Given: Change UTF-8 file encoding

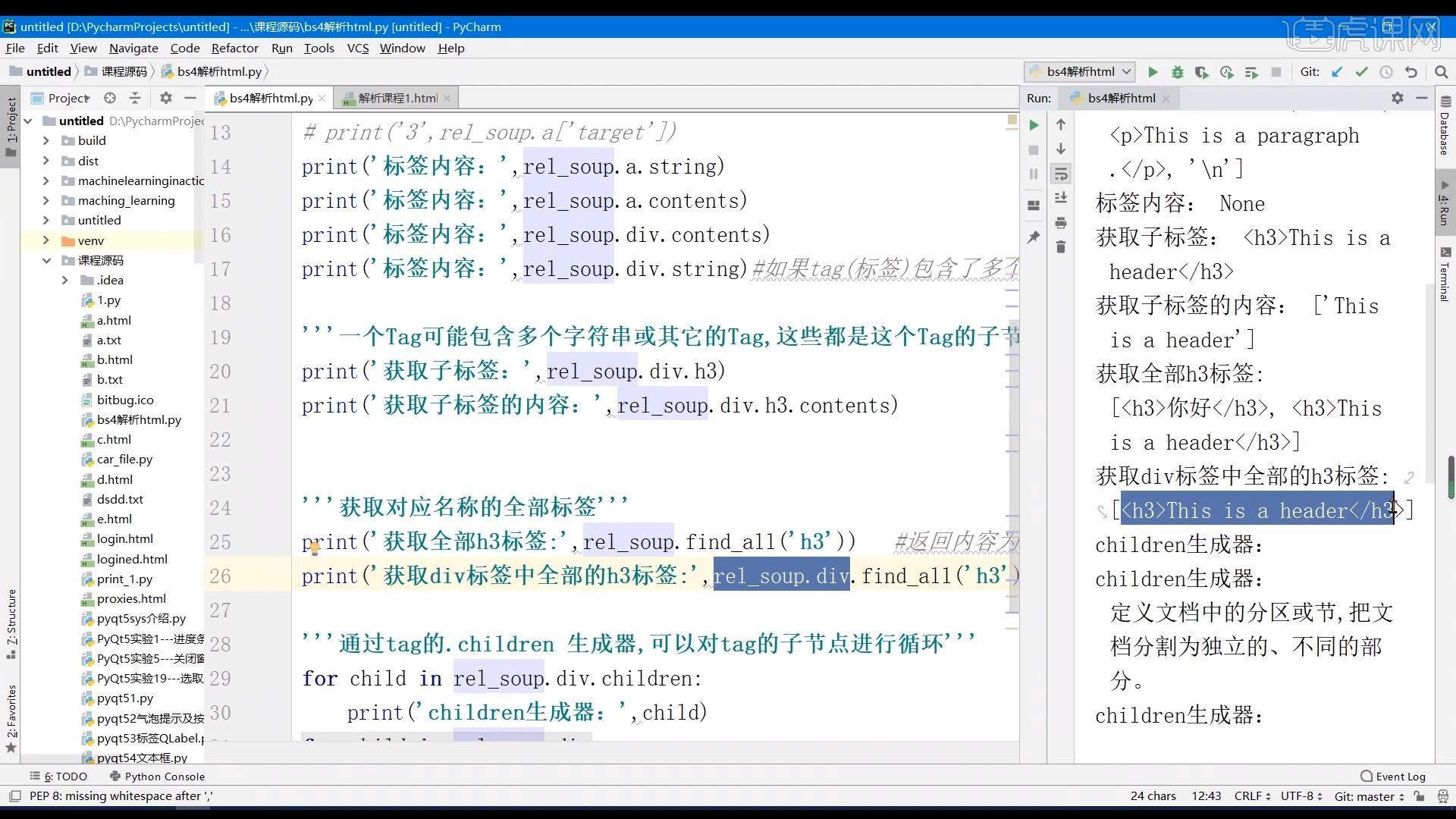Looking at the screenshot, I should pos(1301,796).
